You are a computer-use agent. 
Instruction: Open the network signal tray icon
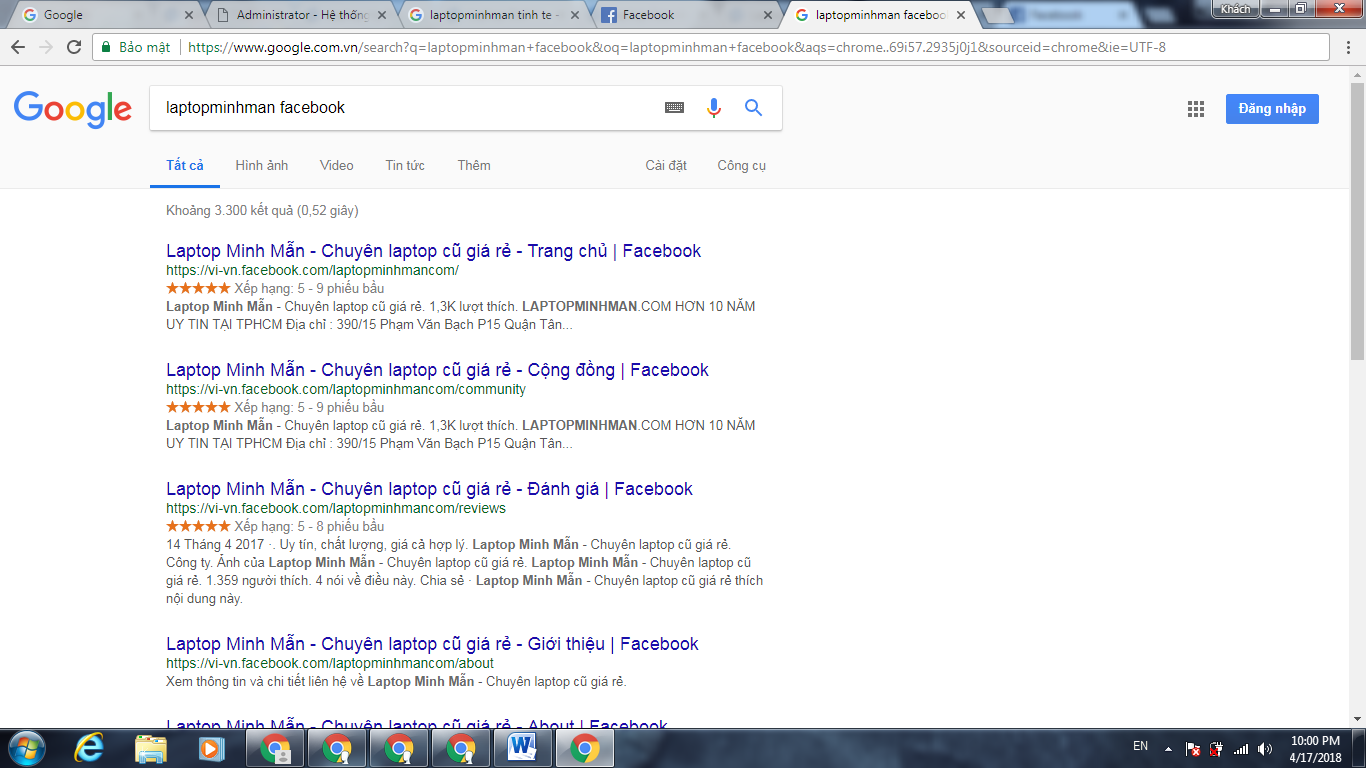(x=1241, y=748)
